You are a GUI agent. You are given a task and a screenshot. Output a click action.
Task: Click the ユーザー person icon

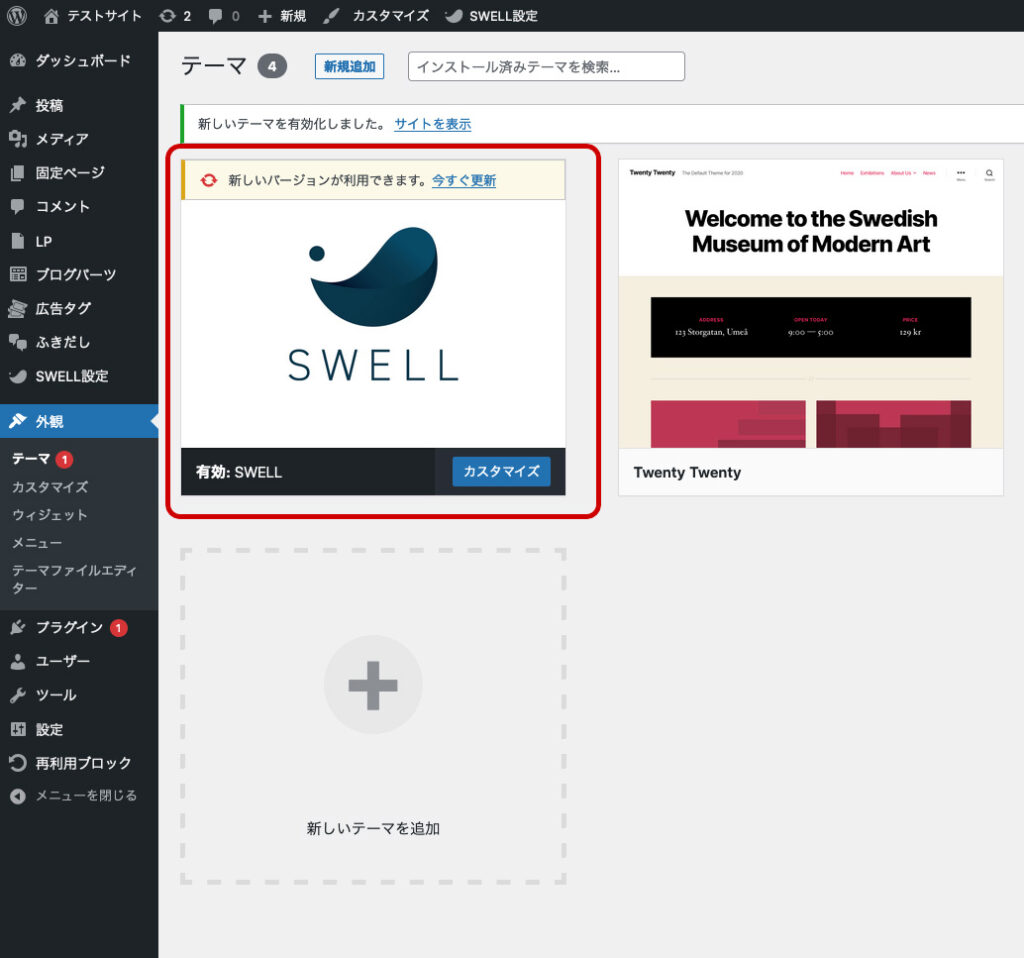18,662
